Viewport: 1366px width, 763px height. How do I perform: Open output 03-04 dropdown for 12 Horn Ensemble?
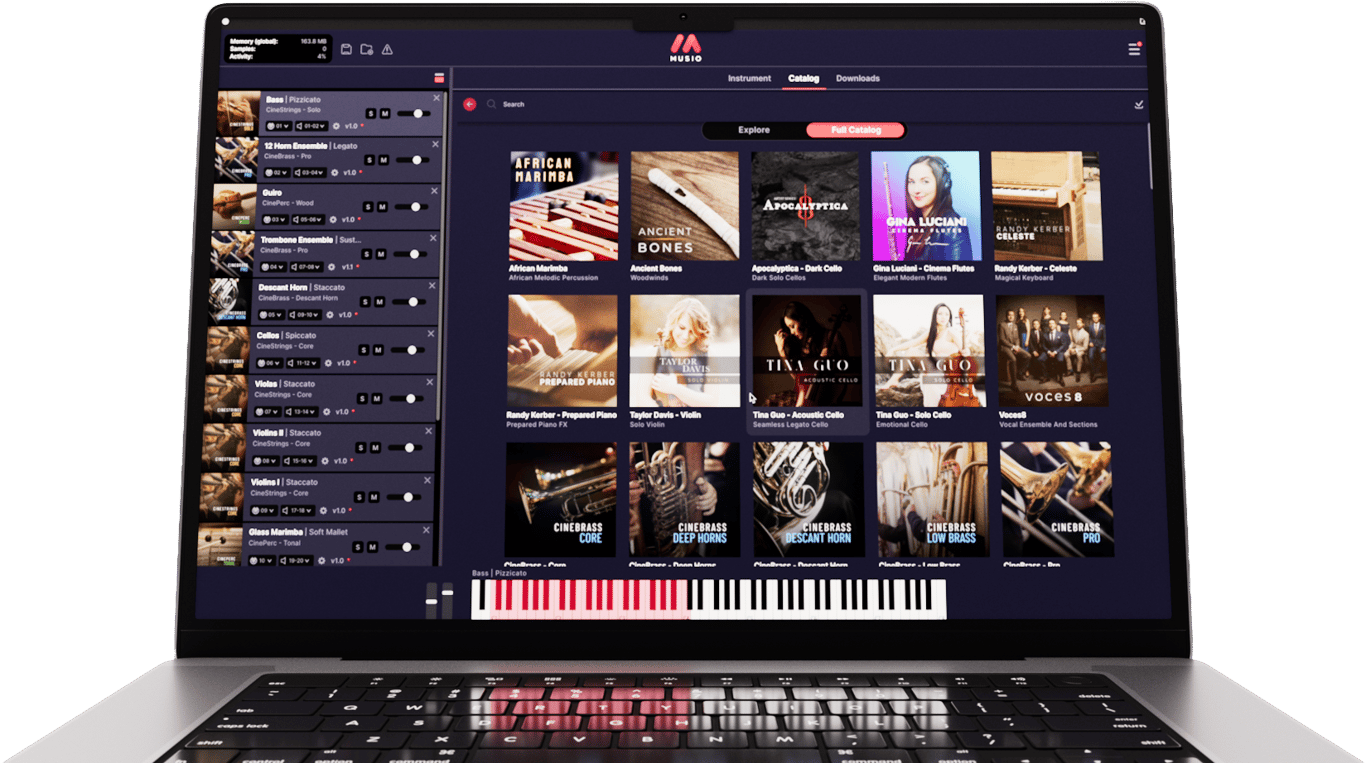[308, 172]
